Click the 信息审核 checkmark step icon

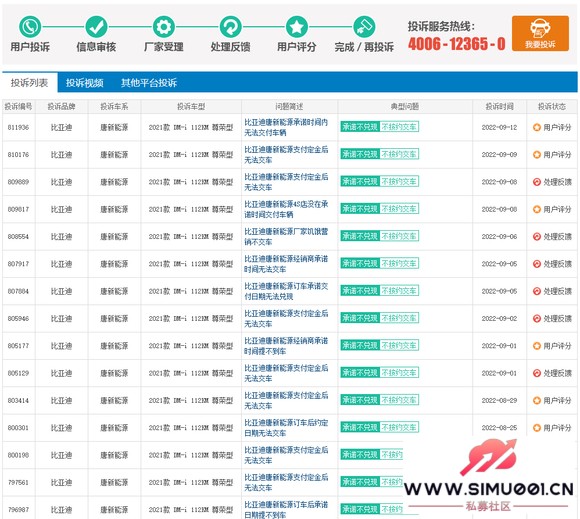click(96, 27)
